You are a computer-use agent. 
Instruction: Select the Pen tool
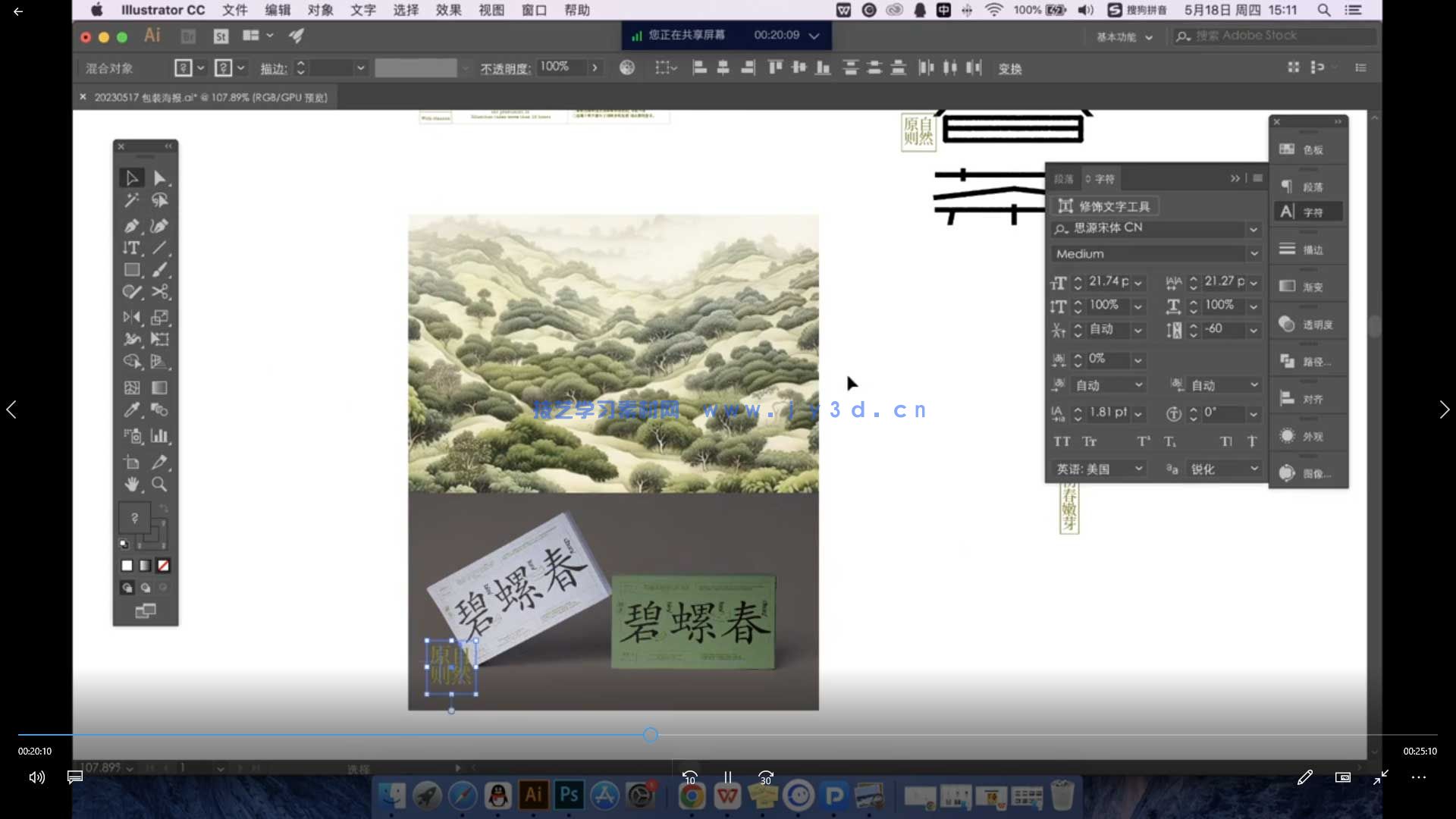coord(132,225)
